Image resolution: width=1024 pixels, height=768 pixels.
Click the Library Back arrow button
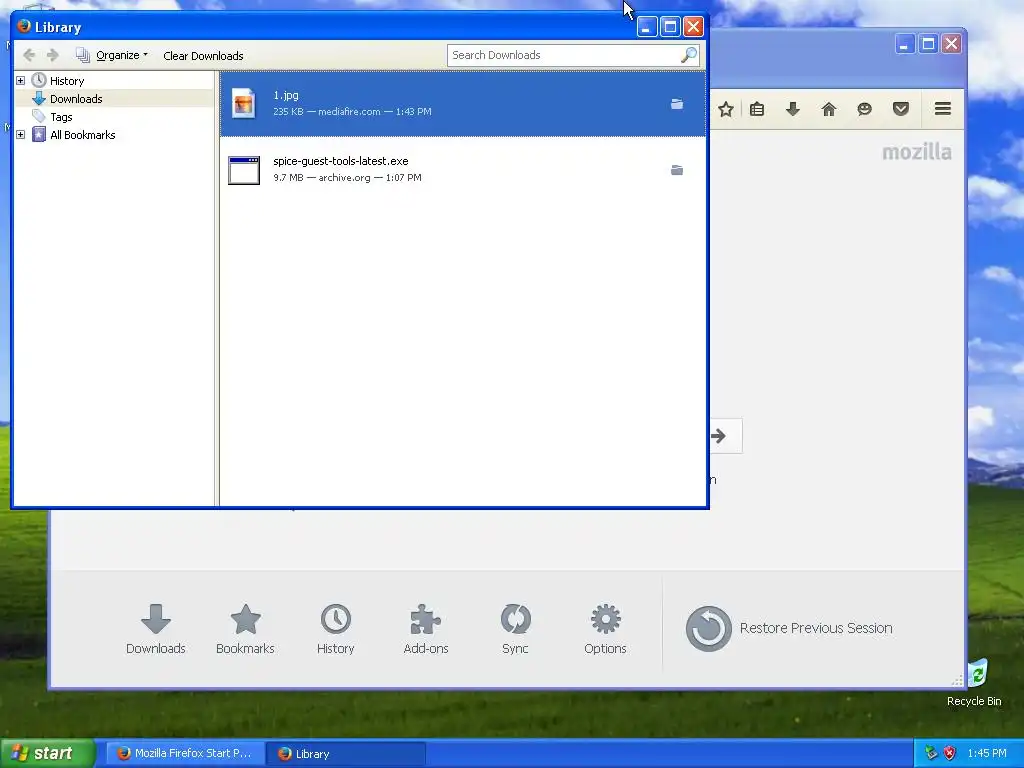coord(29,56)
